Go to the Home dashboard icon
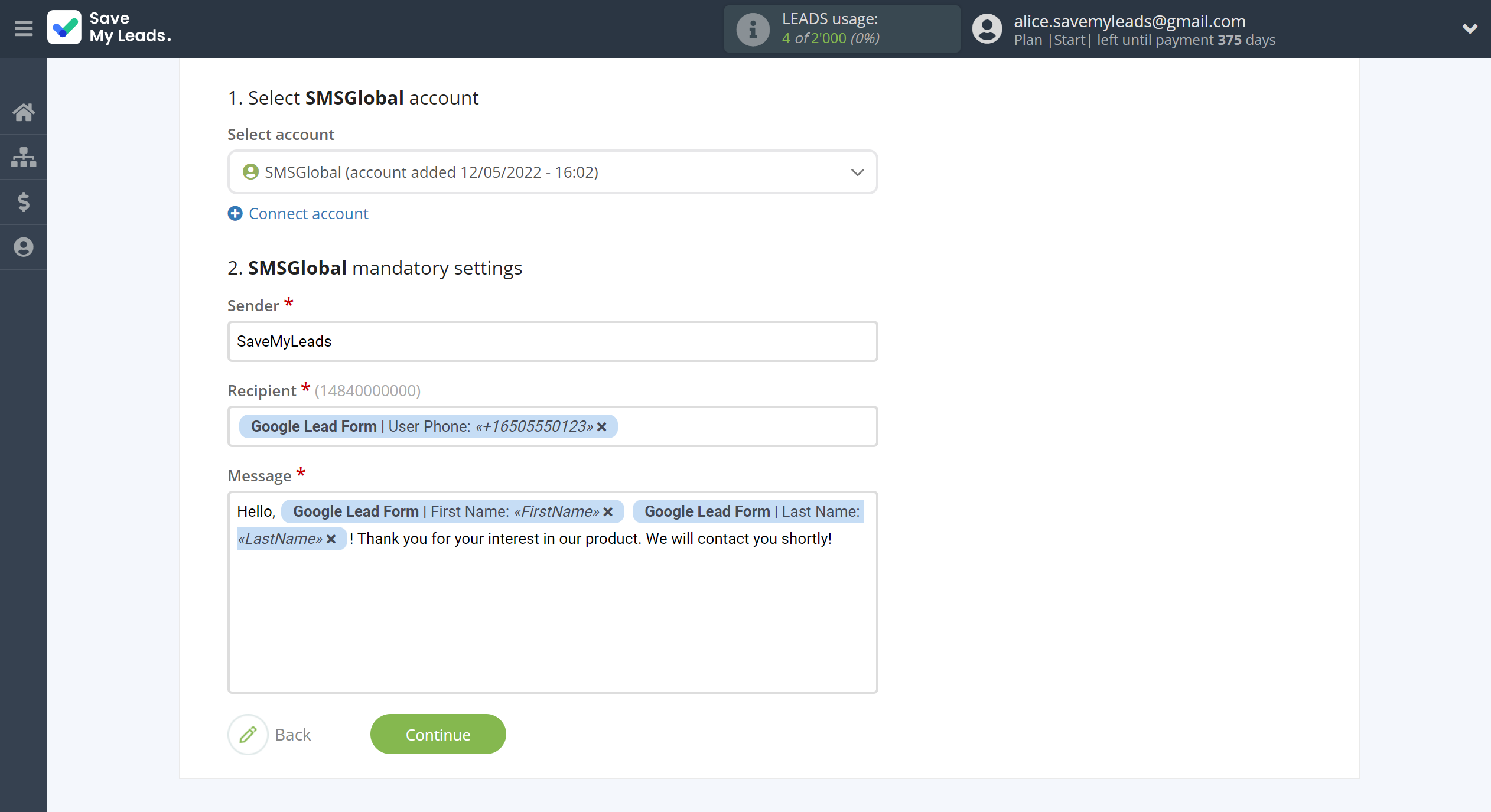Screen dimensions: 1491x812 (x=24, y=112)
